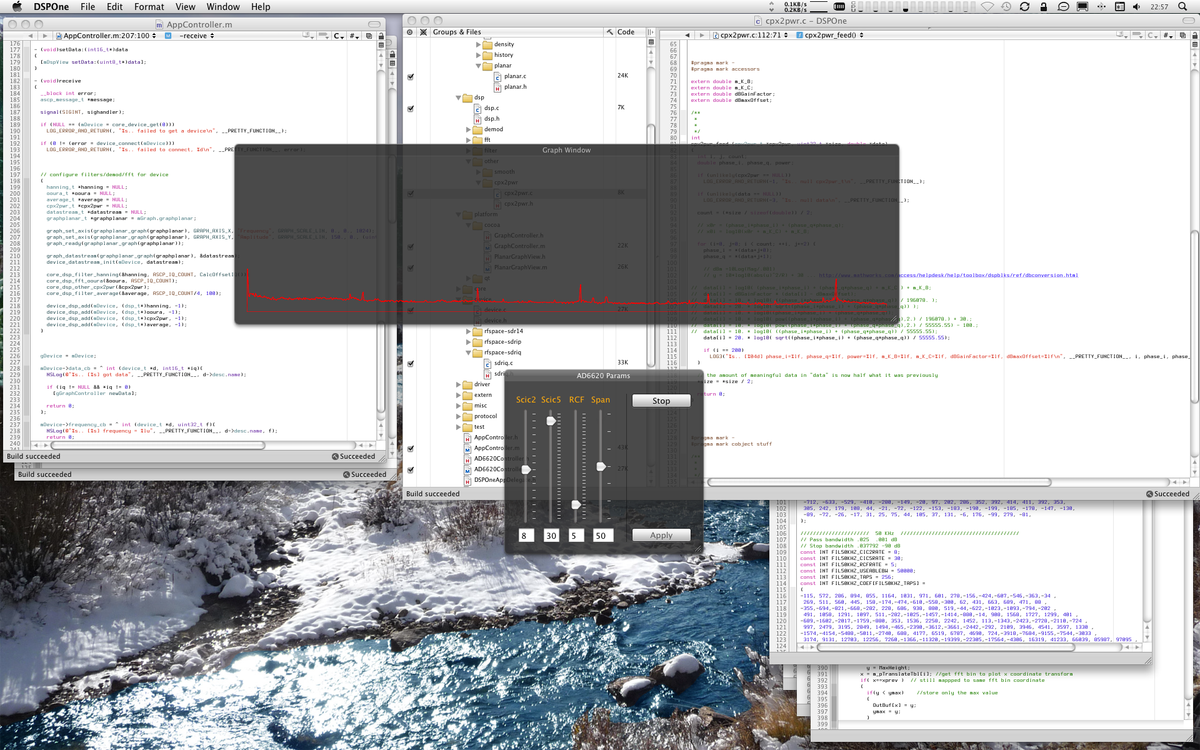Viewport: 1200px width, 750px height.
Task: Open the Format menu
Action: point(149,7)
